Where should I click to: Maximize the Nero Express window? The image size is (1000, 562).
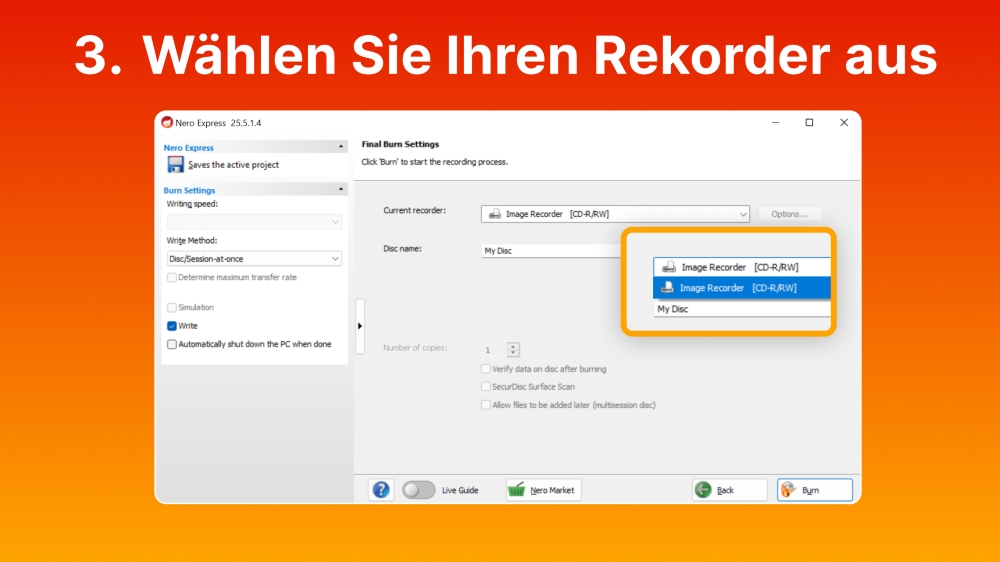point(809,123)
